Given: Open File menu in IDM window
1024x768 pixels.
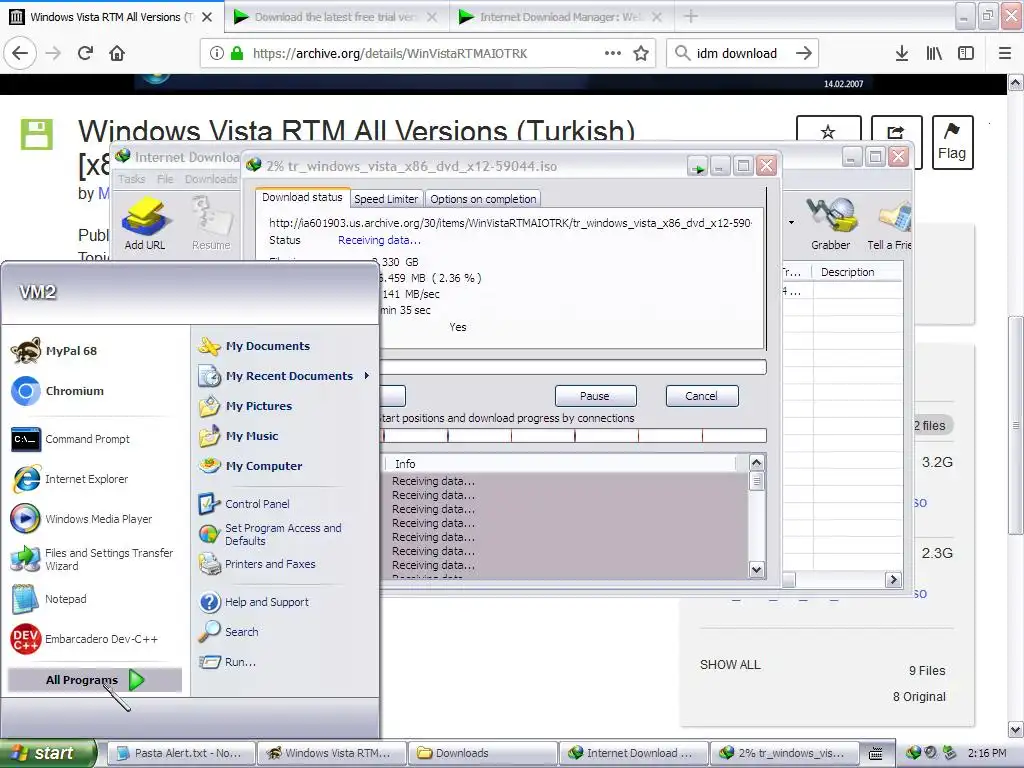Looking at the screenshot, I should 165,179.
